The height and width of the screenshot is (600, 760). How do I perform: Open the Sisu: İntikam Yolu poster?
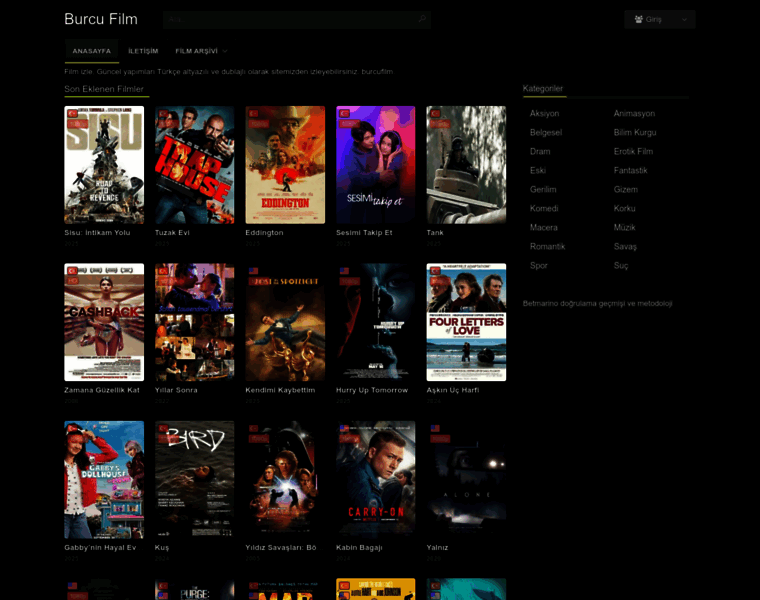pyautogui.click(x=104, y=165)
